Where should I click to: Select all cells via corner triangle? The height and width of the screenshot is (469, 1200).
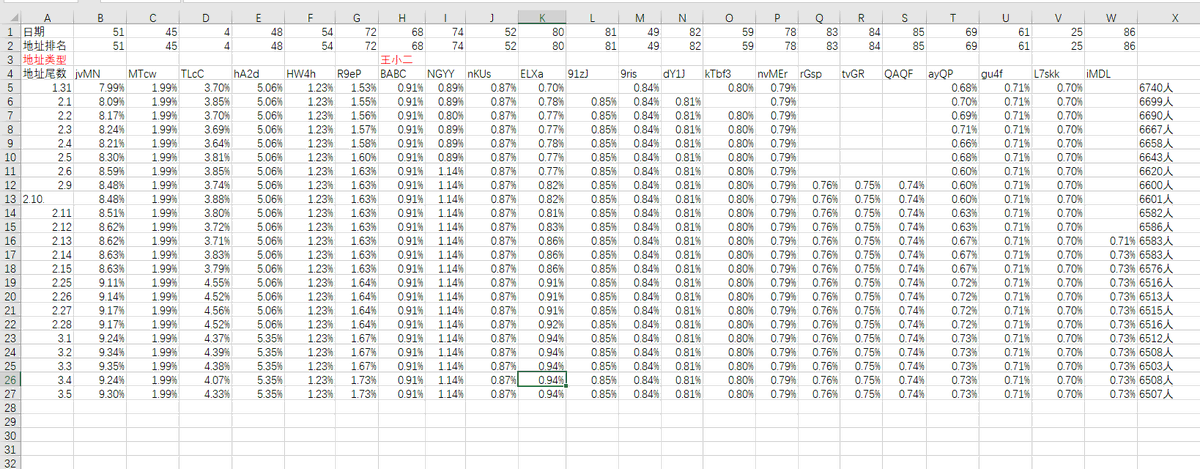(x=10, y=18)
